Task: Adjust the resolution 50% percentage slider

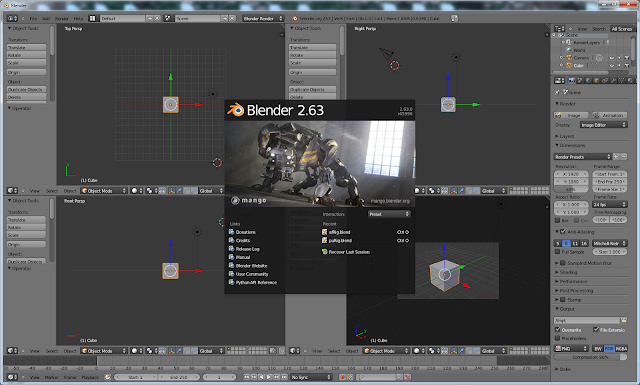Action: (571, 189)
